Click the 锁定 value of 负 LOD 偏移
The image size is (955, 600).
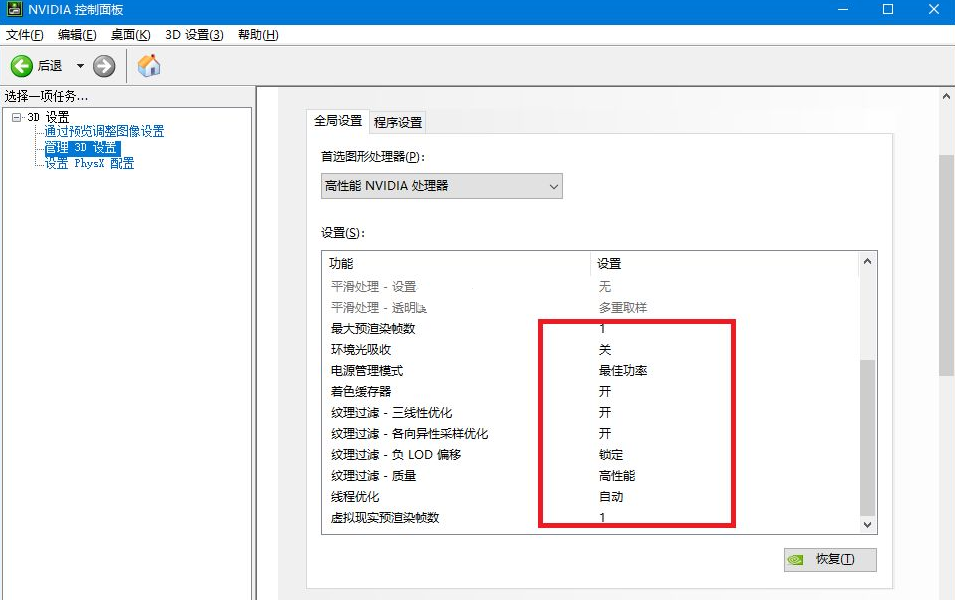click(x=611, y=454)
